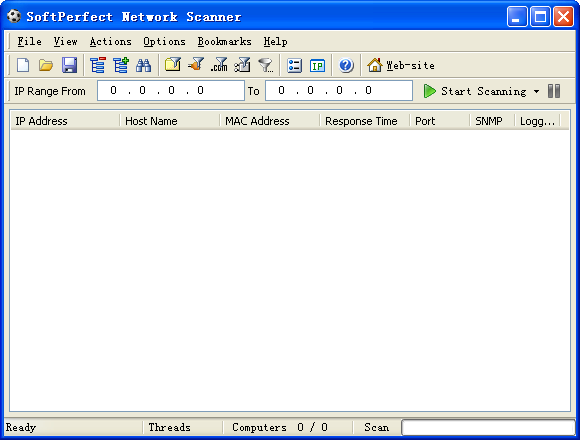Open the Options menu
Screen dimensions: 580x440
point(164,41)
